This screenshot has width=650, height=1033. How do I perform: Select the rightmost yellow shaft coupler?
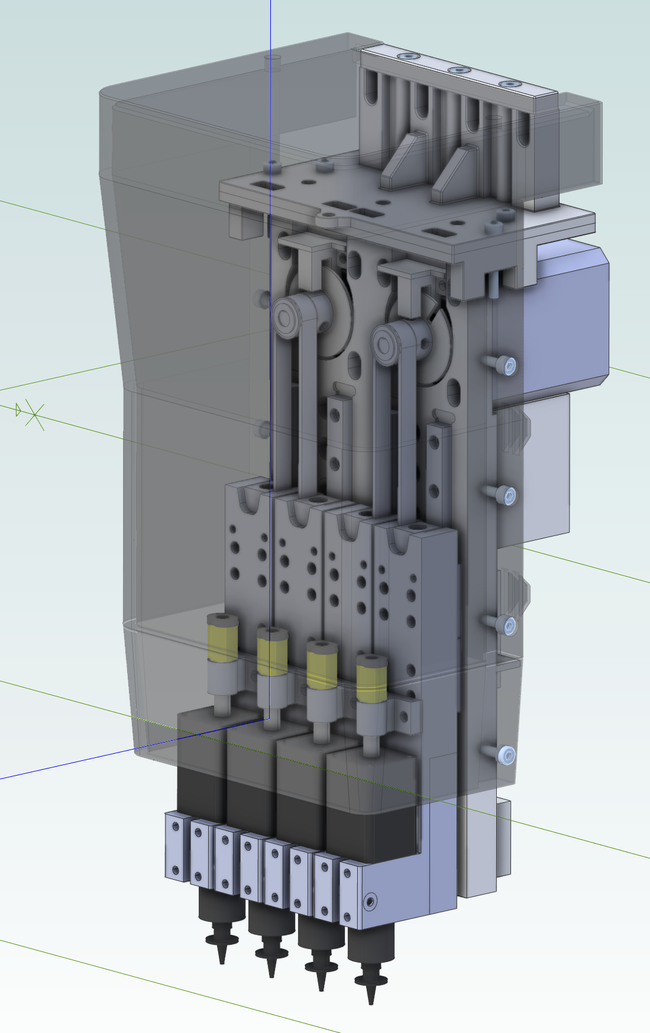coord(371,679)
